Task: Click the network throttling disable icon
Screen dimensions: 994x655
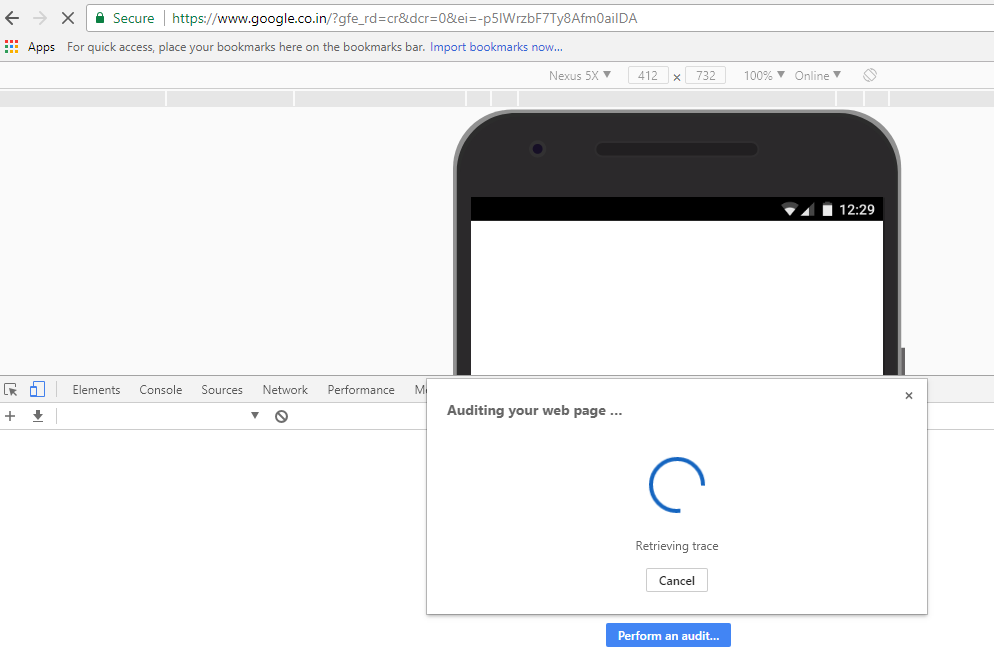Action: click(x=281, y=415)
